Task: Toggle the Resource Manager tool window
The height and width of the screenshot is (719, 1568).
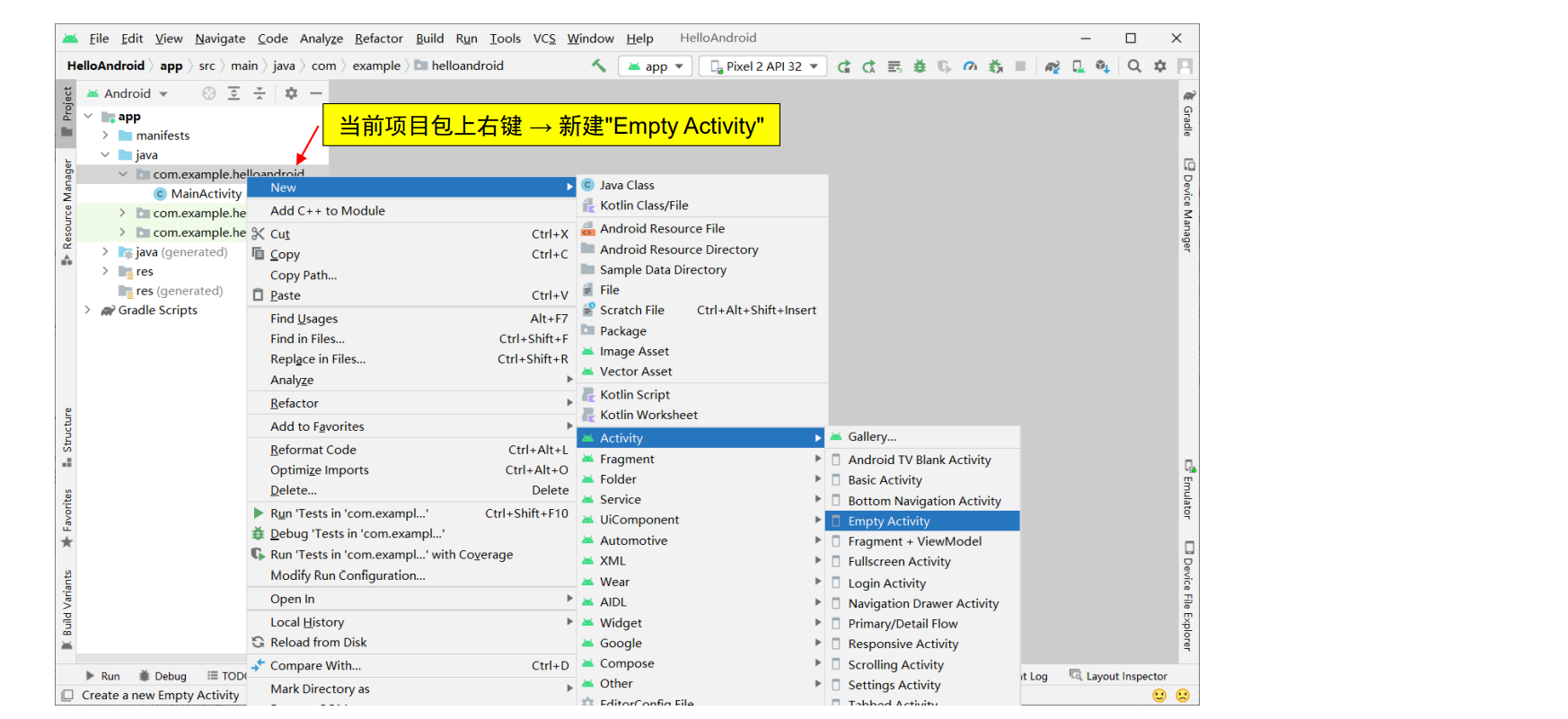Action: click(x=66, y=213)
